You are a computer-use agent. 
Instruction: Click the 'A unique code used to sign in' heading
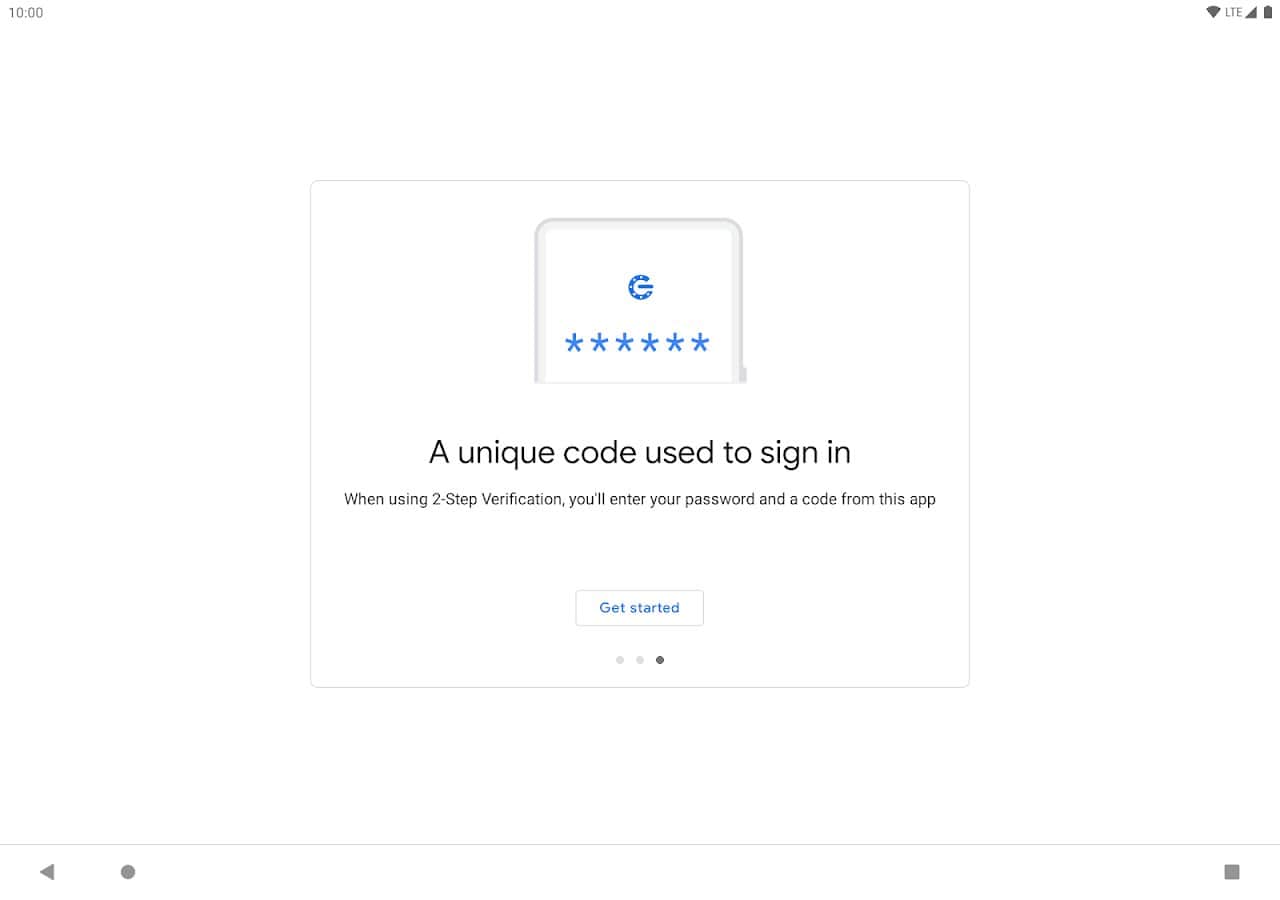640,453
